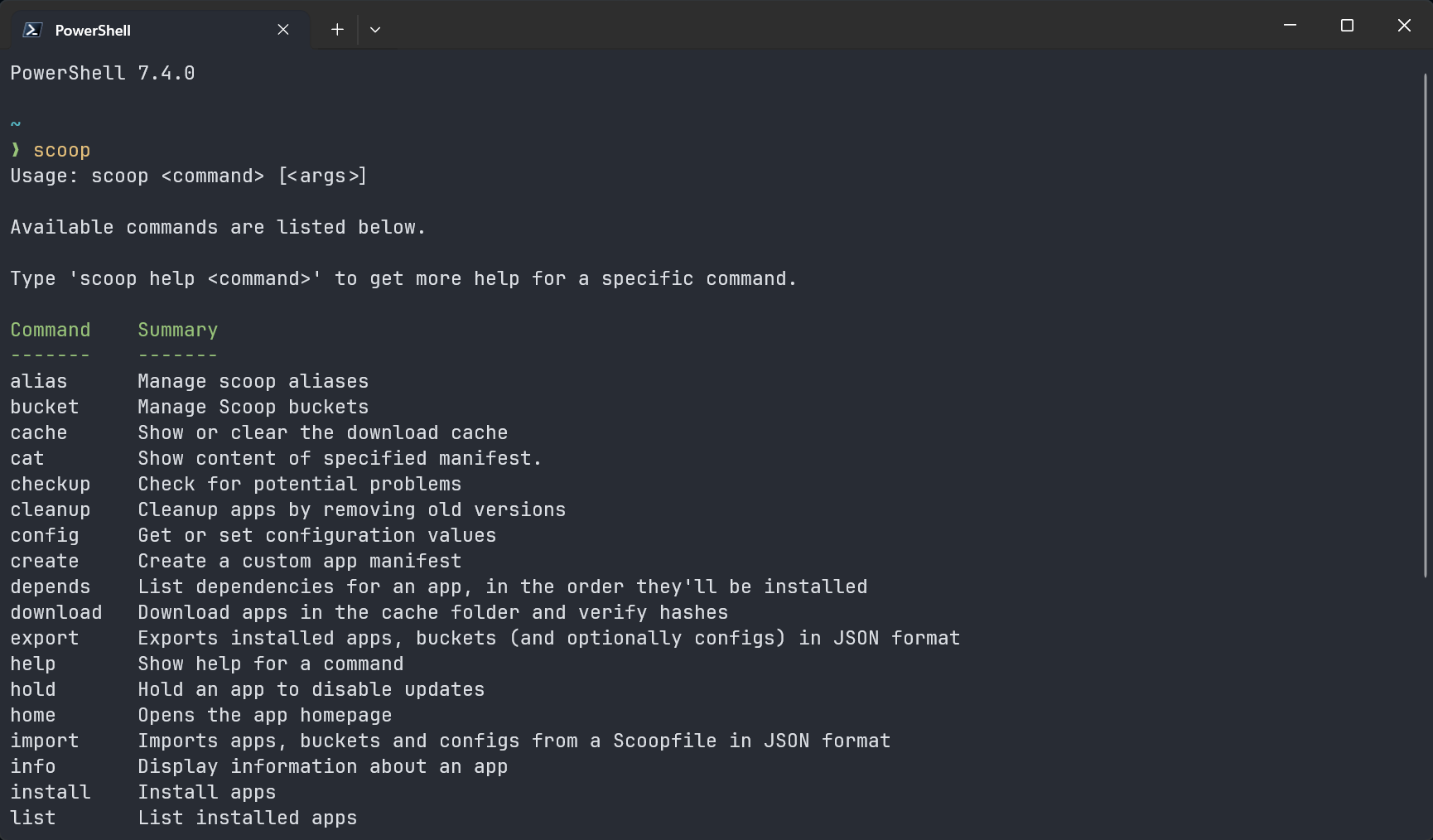The width and height of the screenshot is (1433, 840).
Task: Click the 'install' command in the list
Action: [51, 793]
